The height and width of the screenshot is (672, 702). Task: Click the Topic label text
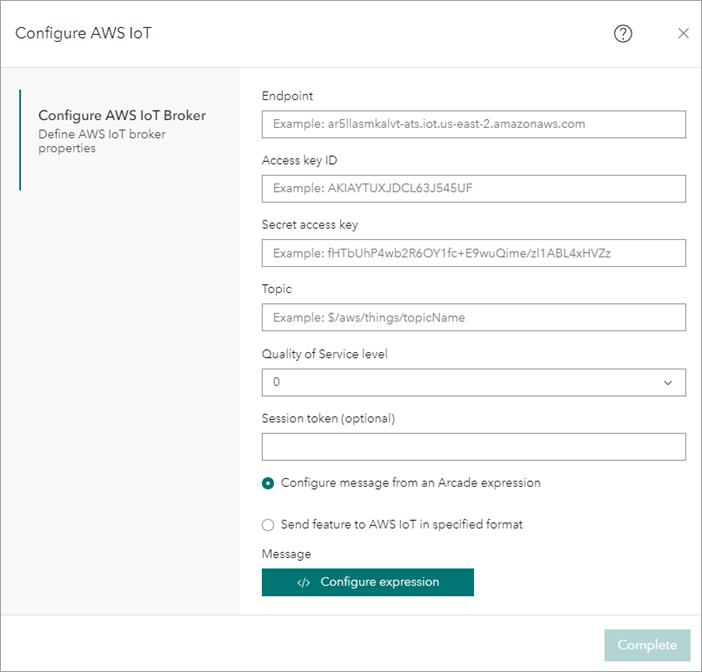tap(277, 289)
